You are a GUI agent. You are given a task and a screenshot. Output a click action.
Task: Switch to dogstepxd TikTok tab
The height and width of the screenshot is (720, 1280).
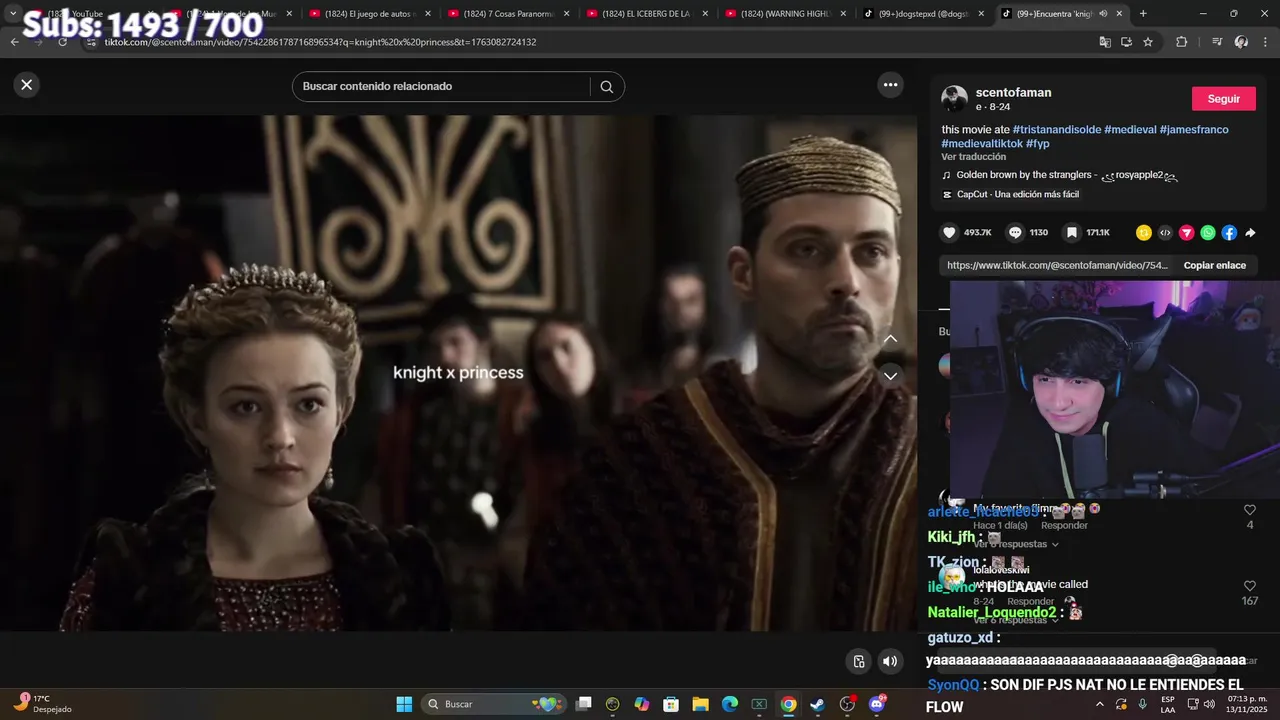click(924, 14)
